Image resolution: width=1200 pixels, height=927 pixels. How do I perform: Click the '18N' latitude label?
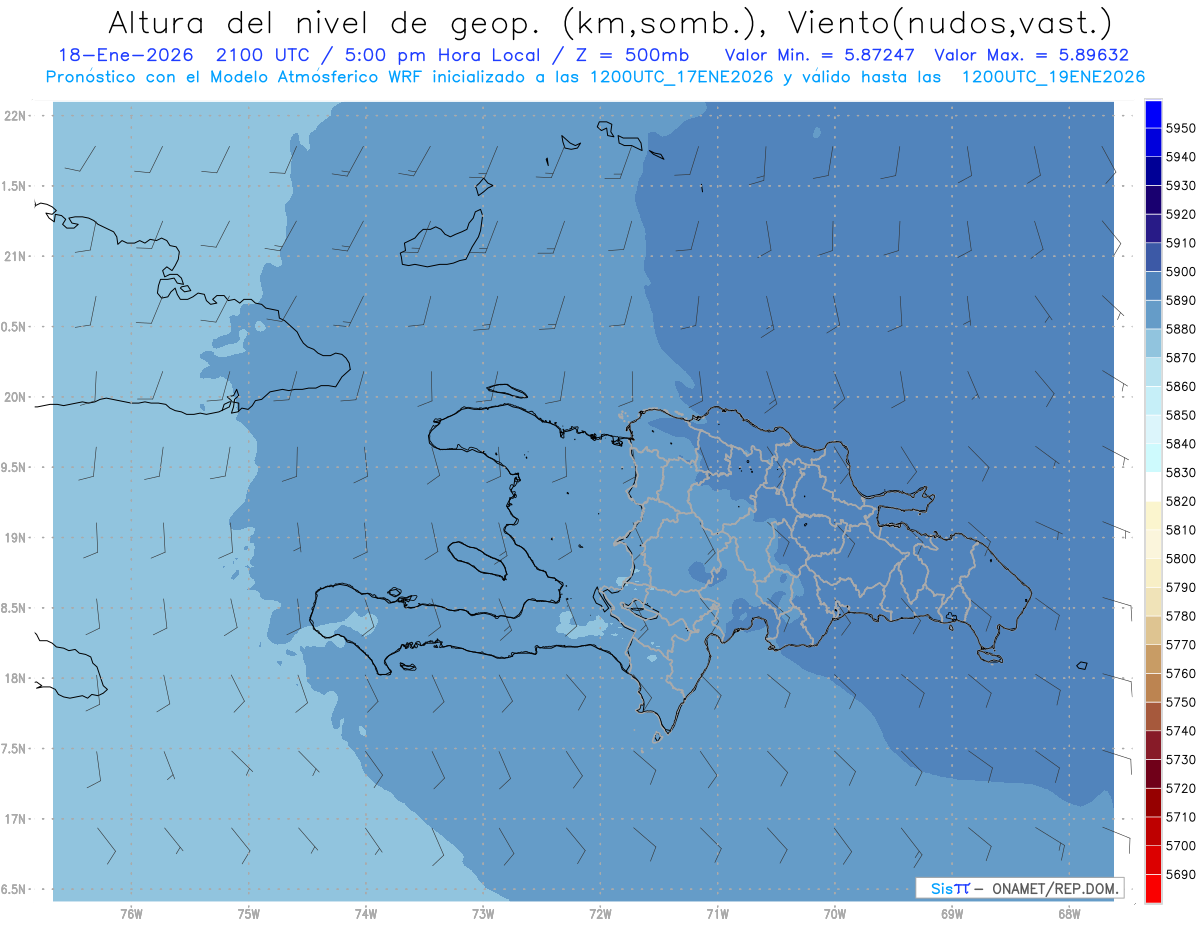[x=15, y=678]
